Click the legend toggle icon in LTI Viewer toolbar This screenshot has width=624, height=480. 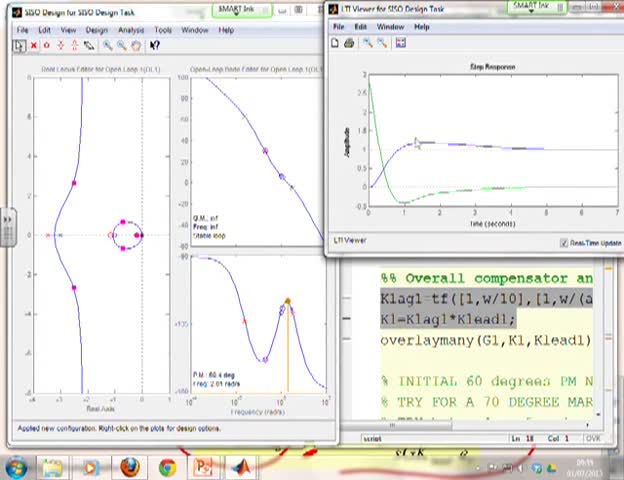pos(401,43)
